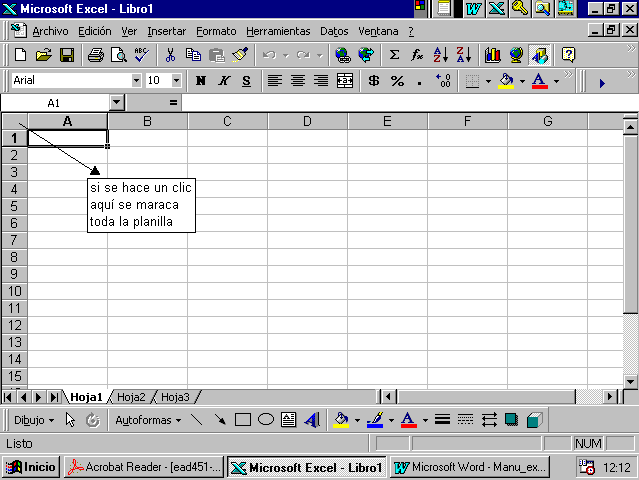Open the Formato menu
The height and width of the screenshot is (480, 639).
tap(216, 31)
